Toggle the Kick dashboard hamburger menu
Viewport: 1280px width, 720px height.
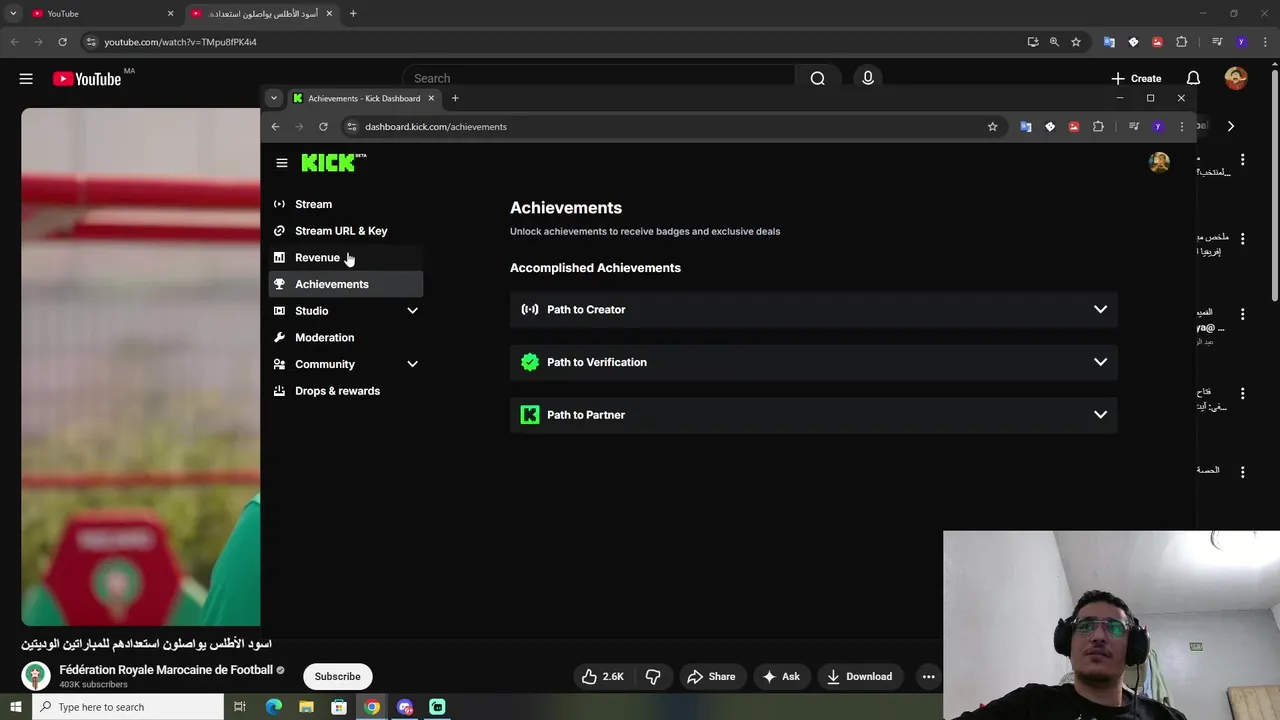tap(282, 163)
